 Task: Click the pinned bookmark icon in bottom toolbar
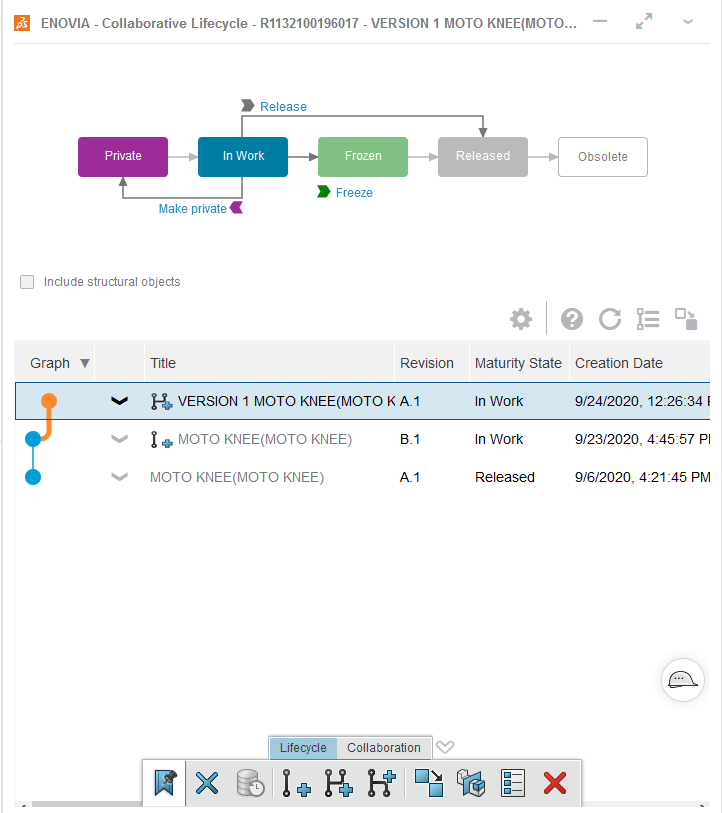[x=165, y=783]
